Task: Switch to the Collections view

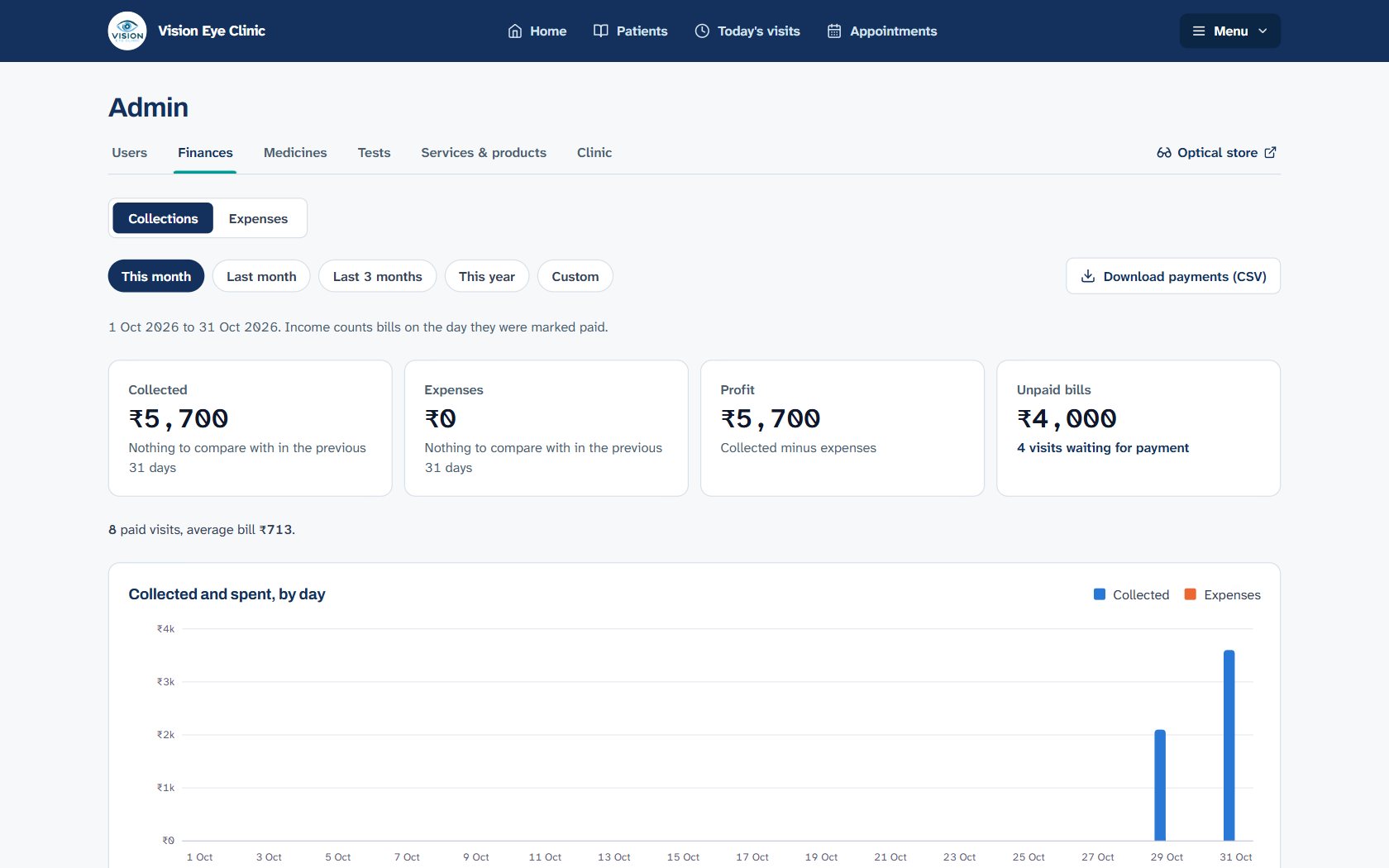Action: [163, 218]
